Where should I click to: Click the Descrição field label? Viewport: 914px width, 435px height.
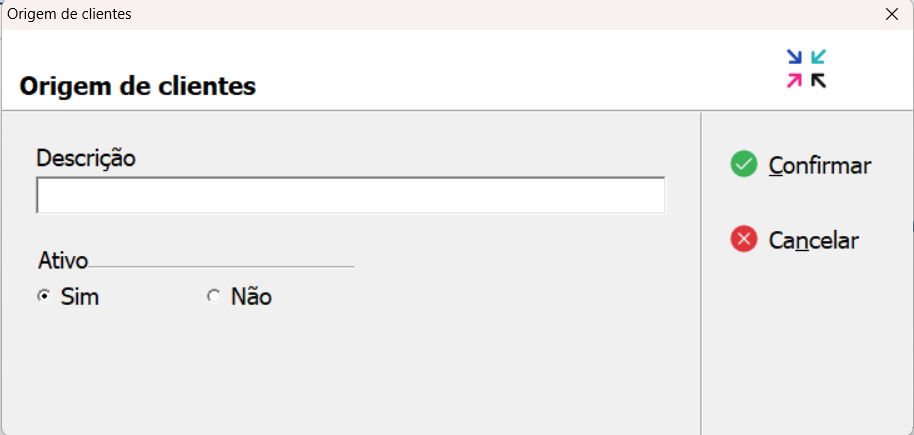point(86,158)
